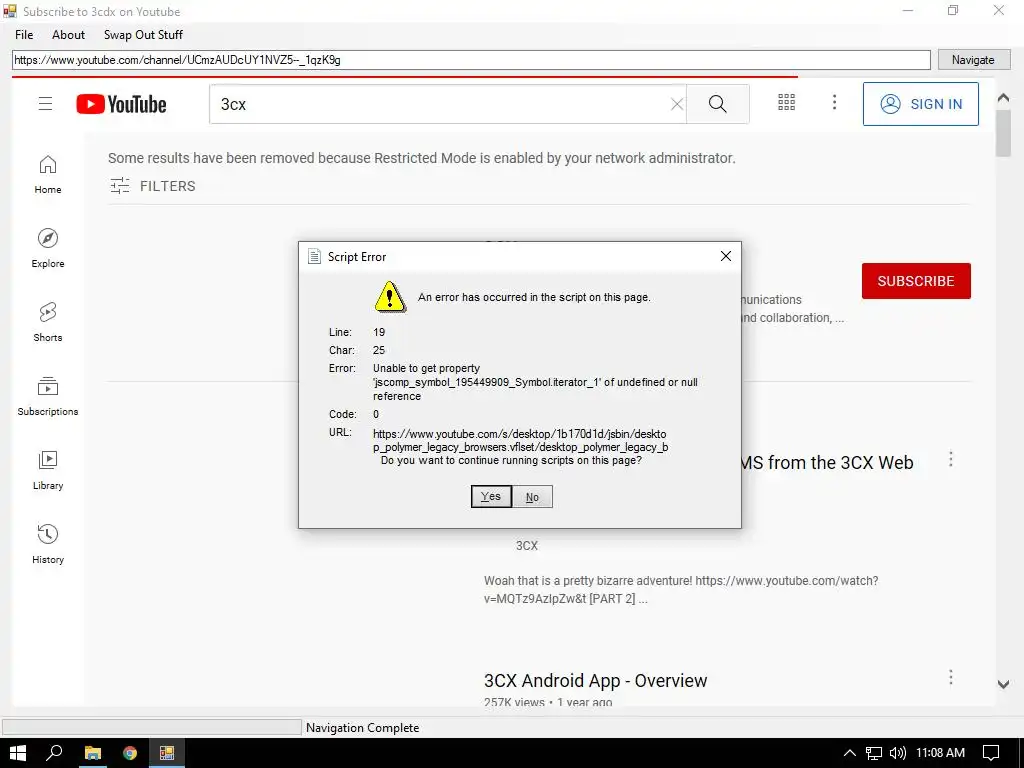Click the 11:08 AM clock
Screen dimensions: 1024x768
tap(940, 753)
